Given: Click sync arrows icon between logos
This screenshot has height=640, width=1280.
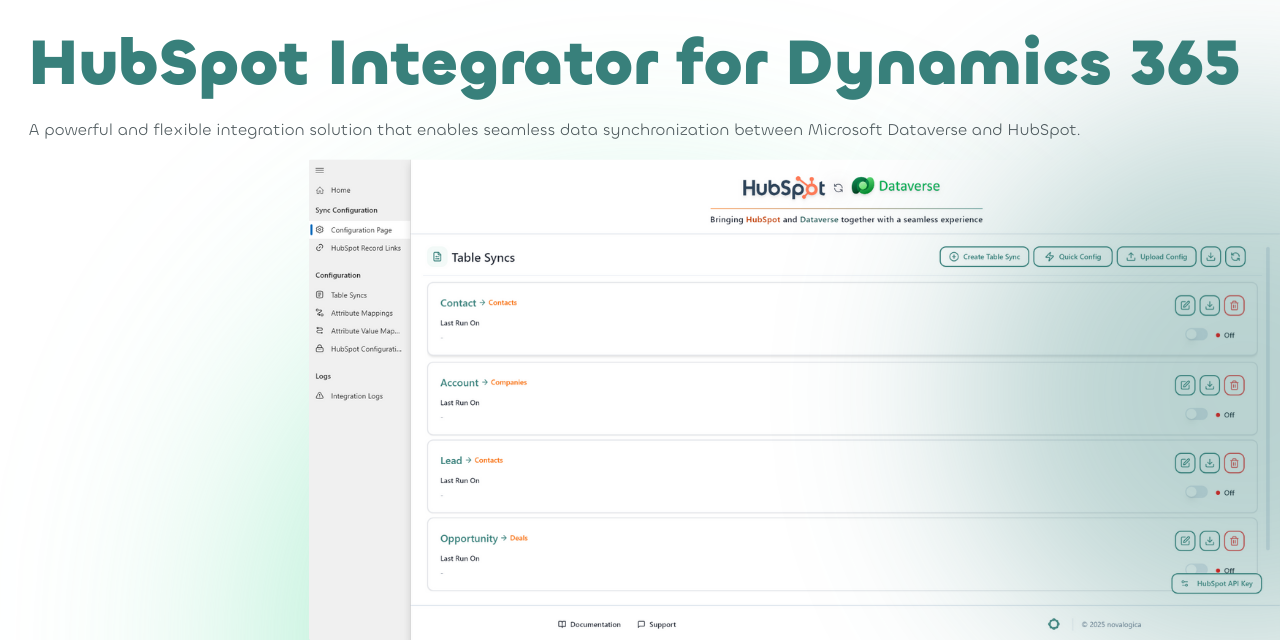Looking at the screenshot, I should pos(838,187).
